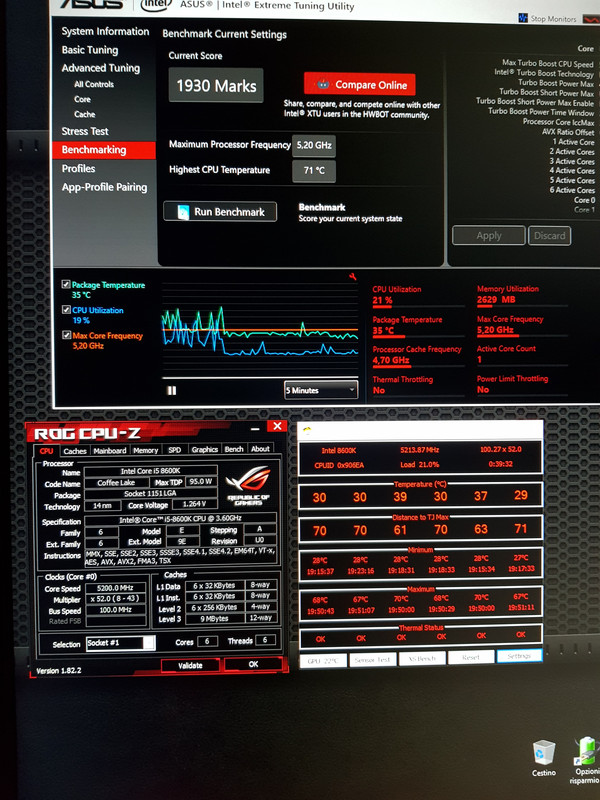Image resolution: width=600 pixels, height=800 pixels.
Task: Select All Controls under Advanced Tuning
Action: (94, 84)
